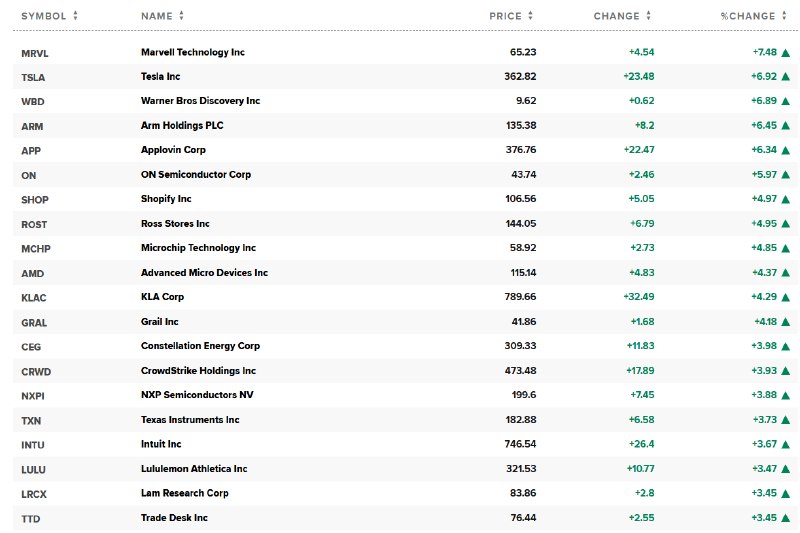Select Marvell Technology Inc name
Image resolution: width=800 pixels, height=533 pixels.
point(193,52)
